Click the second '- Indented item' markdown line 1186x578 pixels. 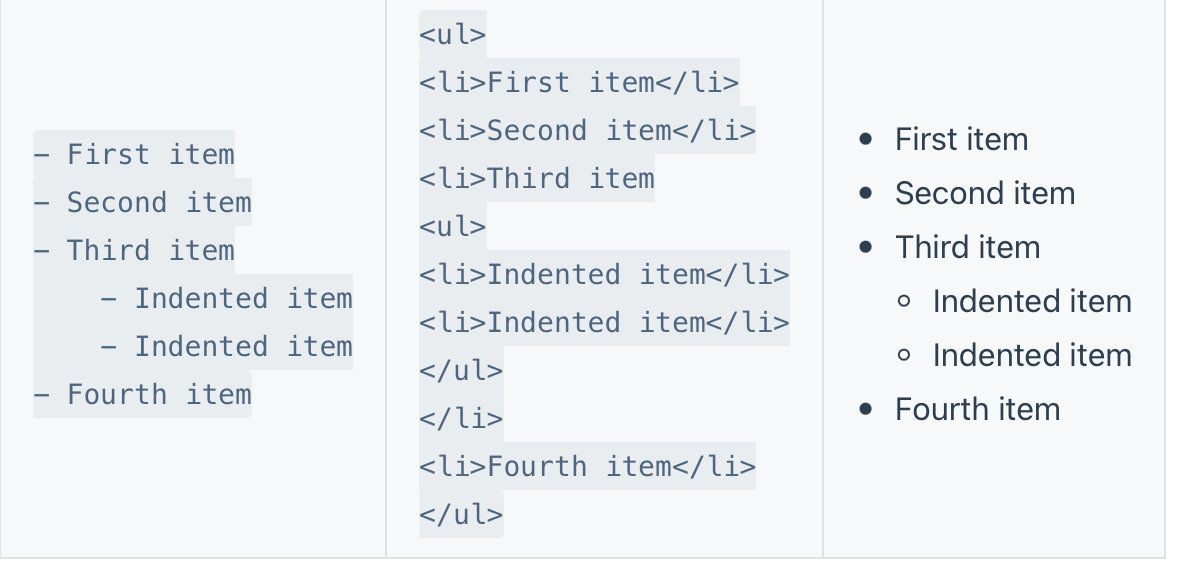(227, 347)
